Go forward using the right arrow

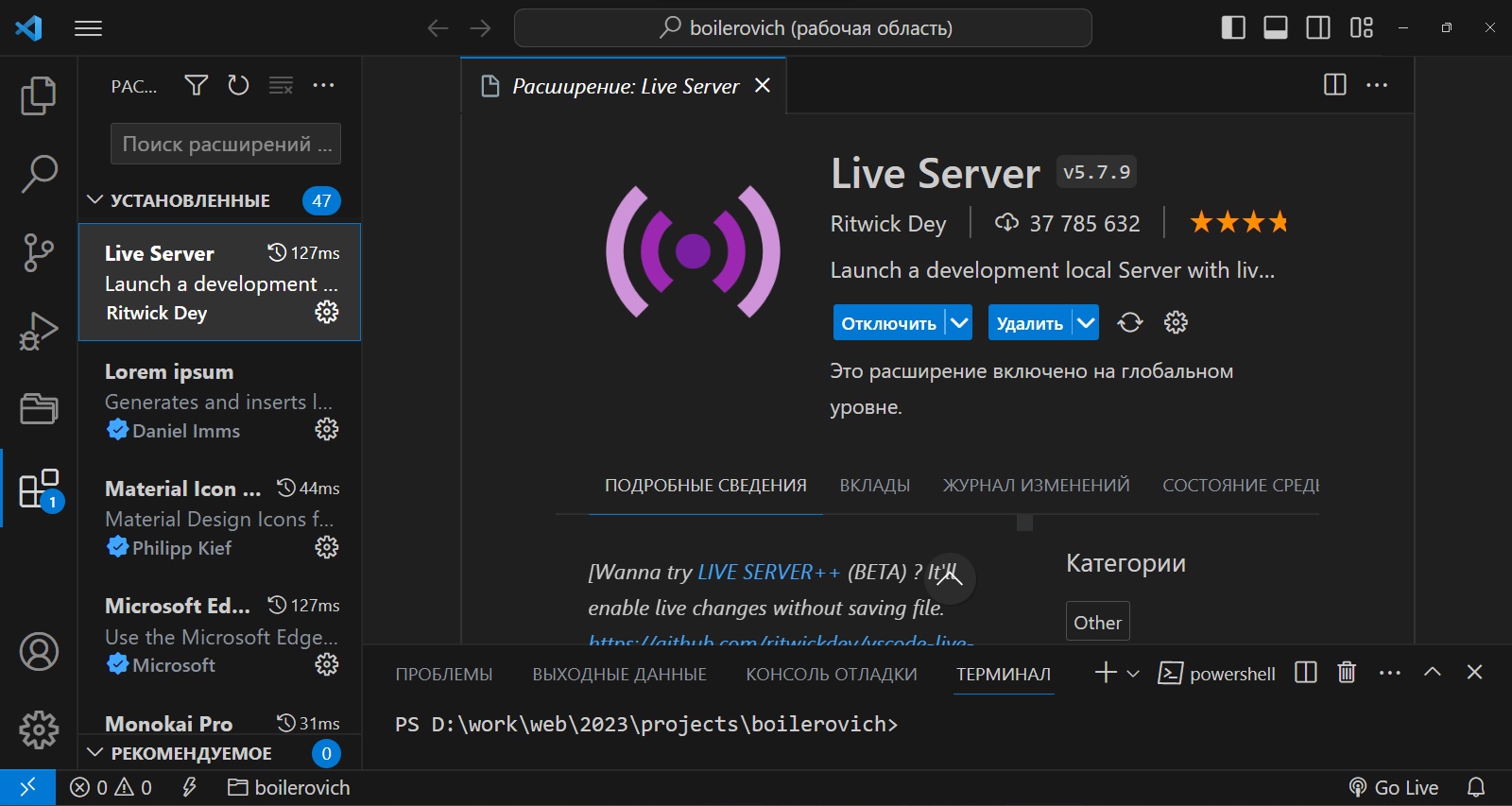pyautogui.click(x=481, y=28)
